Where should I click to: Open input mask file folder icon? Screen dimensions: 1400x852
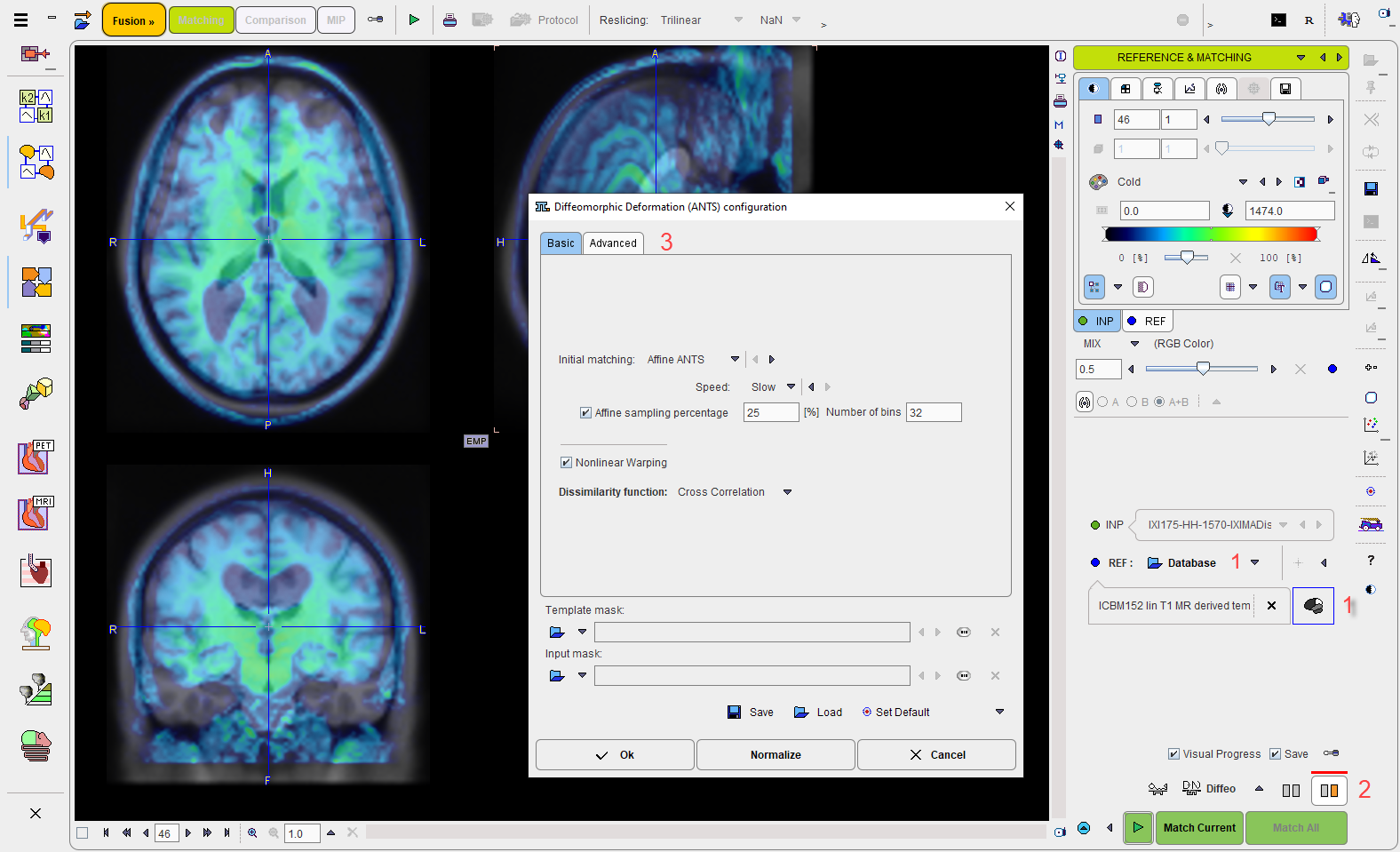(x=557, y=675)
